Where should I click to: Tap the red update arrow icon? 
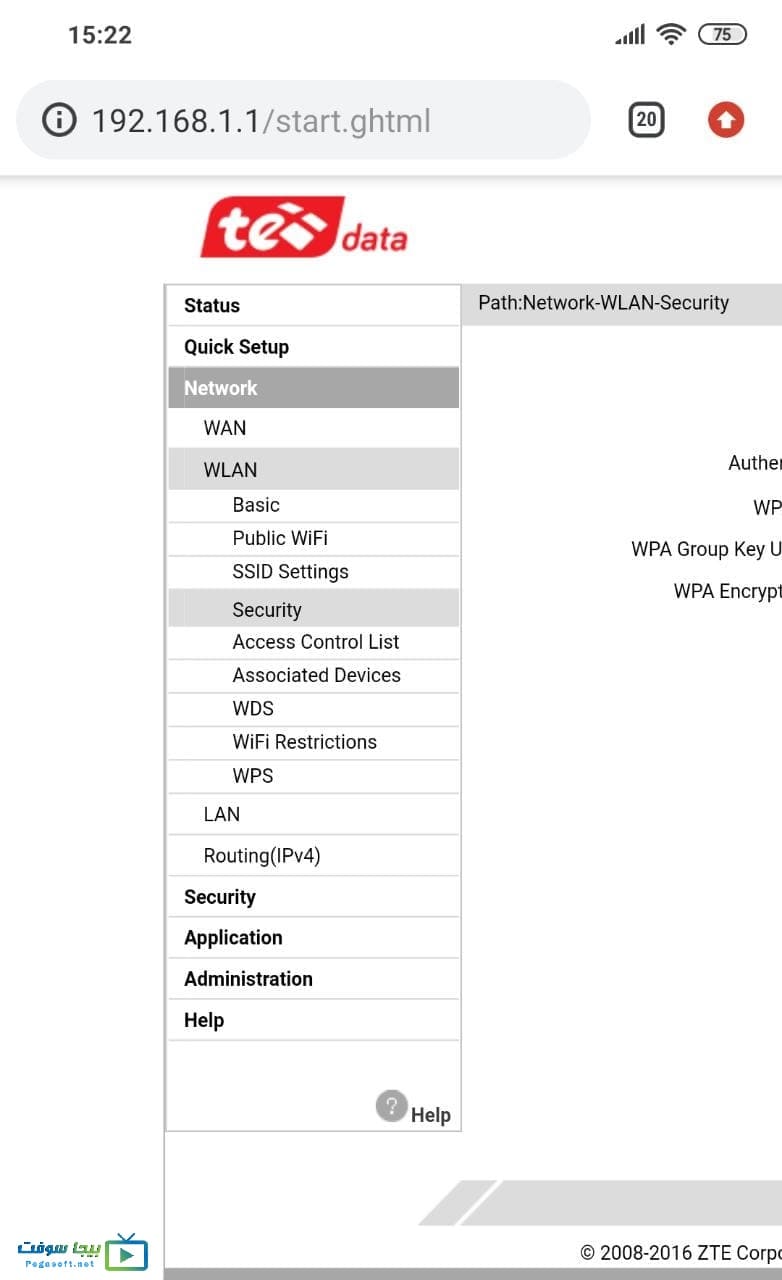pos(726,121)
